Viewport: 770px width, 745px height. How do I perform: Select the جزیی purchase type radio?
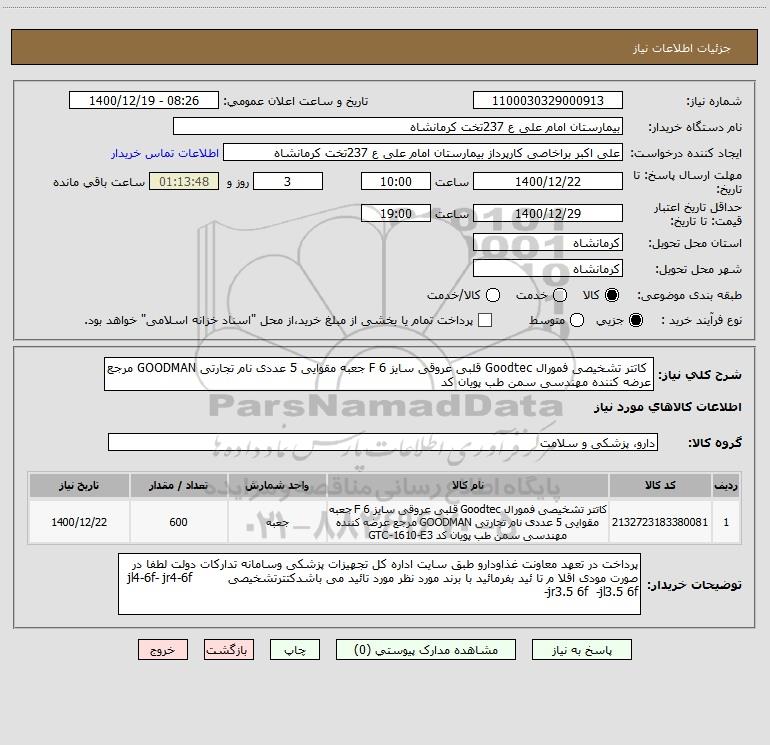(x=635, y=320)
